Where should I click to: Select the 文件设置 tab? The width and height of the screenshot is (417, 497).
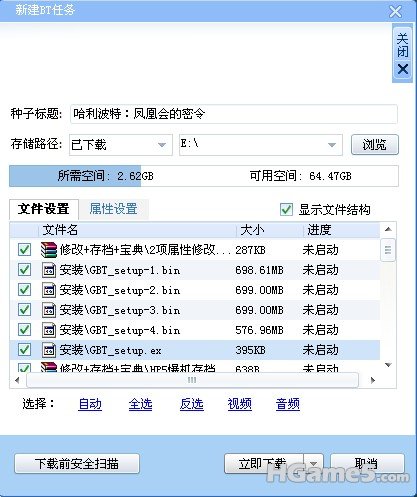[44, 209]
